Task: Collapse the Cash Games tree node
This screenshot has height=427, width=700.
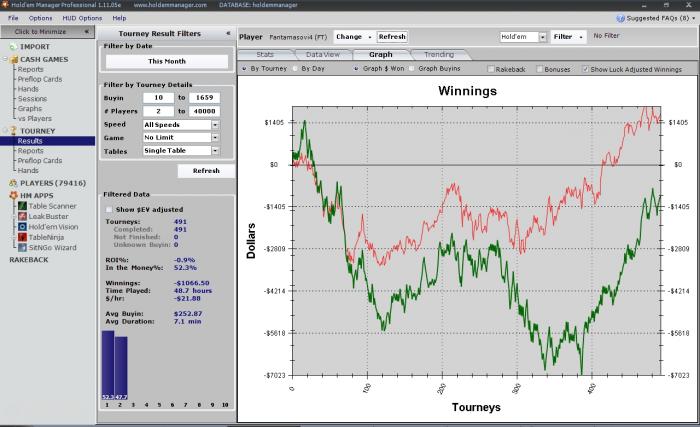Action: [x=6, y=59]
